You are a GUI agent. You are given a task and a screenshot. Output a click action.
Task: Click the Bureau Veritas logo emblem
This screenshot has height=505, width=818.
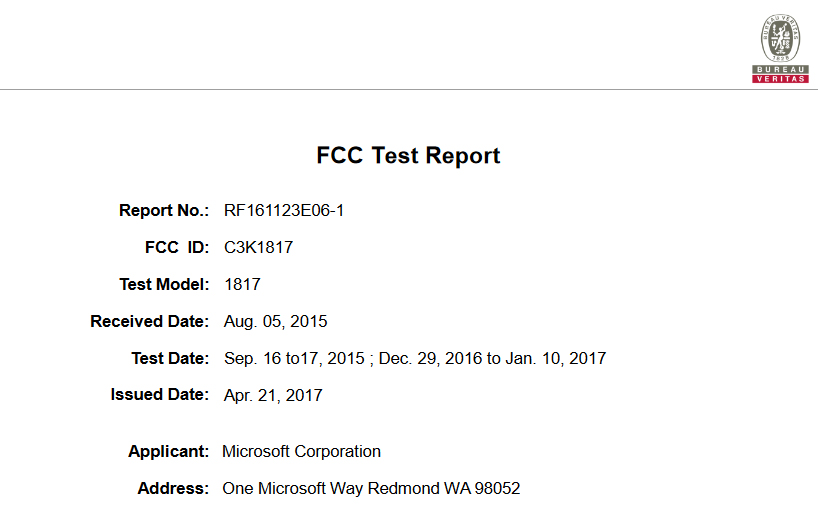(780, 38)
